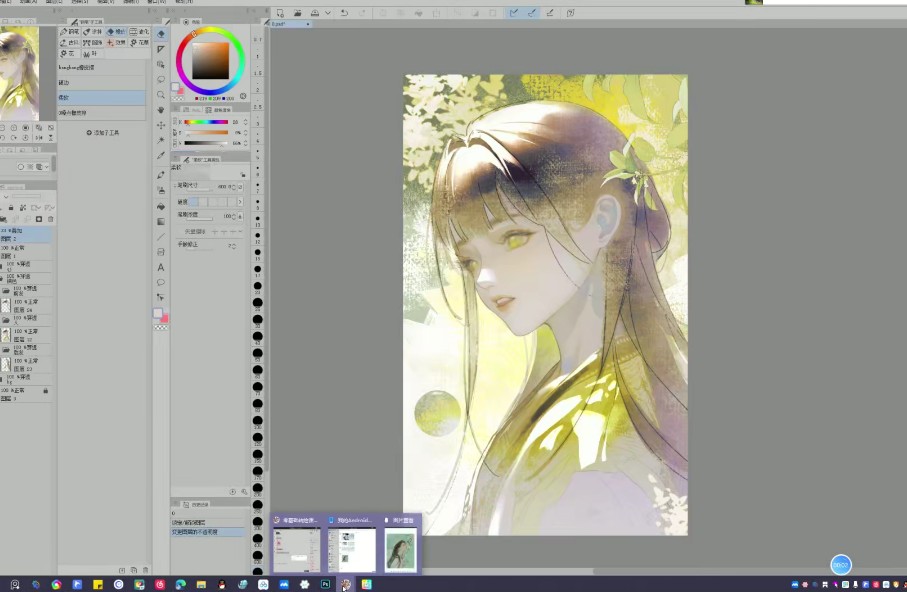Viewport: 907px width, 592px height.
Task: Open the History panel tab
Action: click(x=196, y=505)
